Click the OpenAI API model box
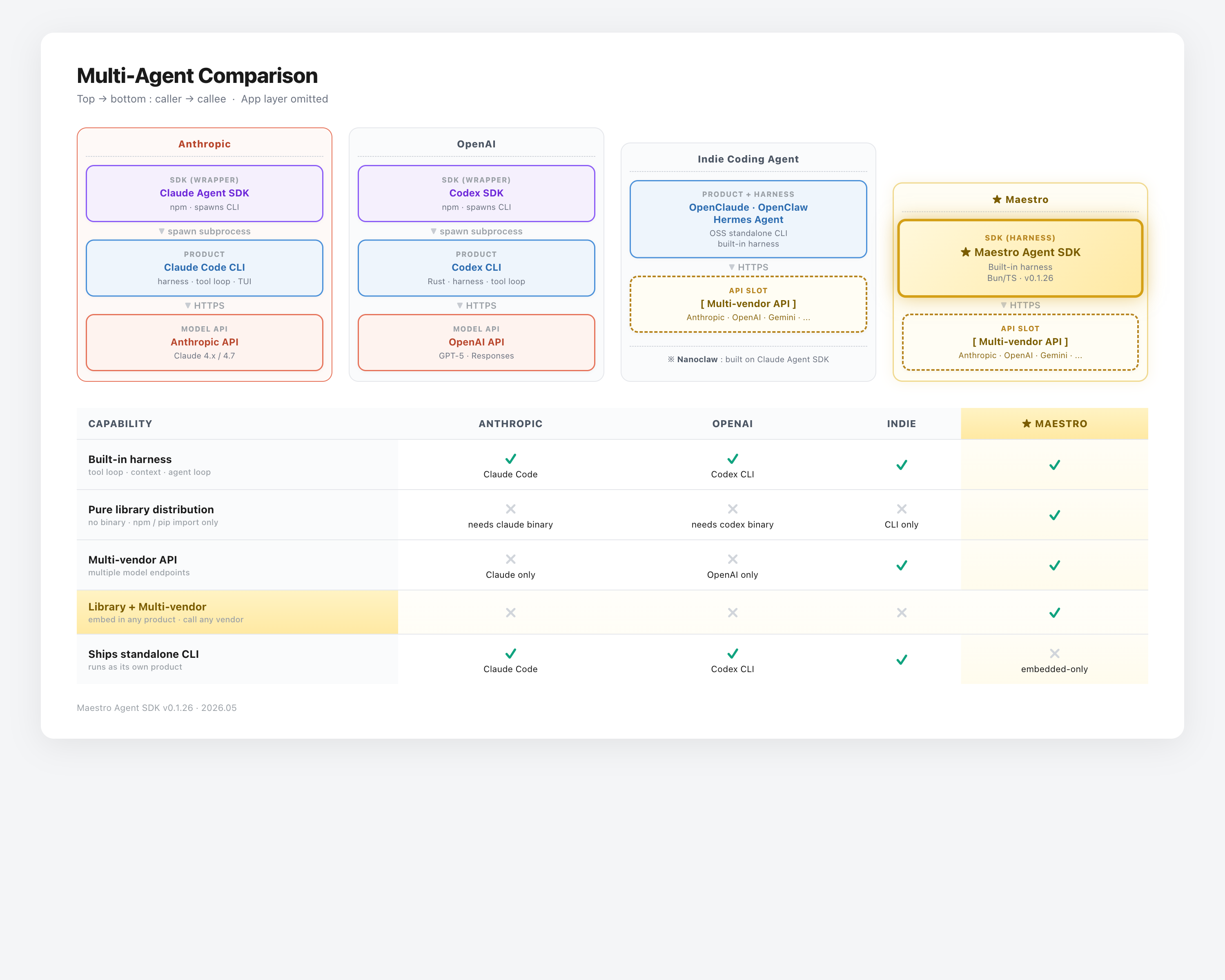 pos(476,343)
